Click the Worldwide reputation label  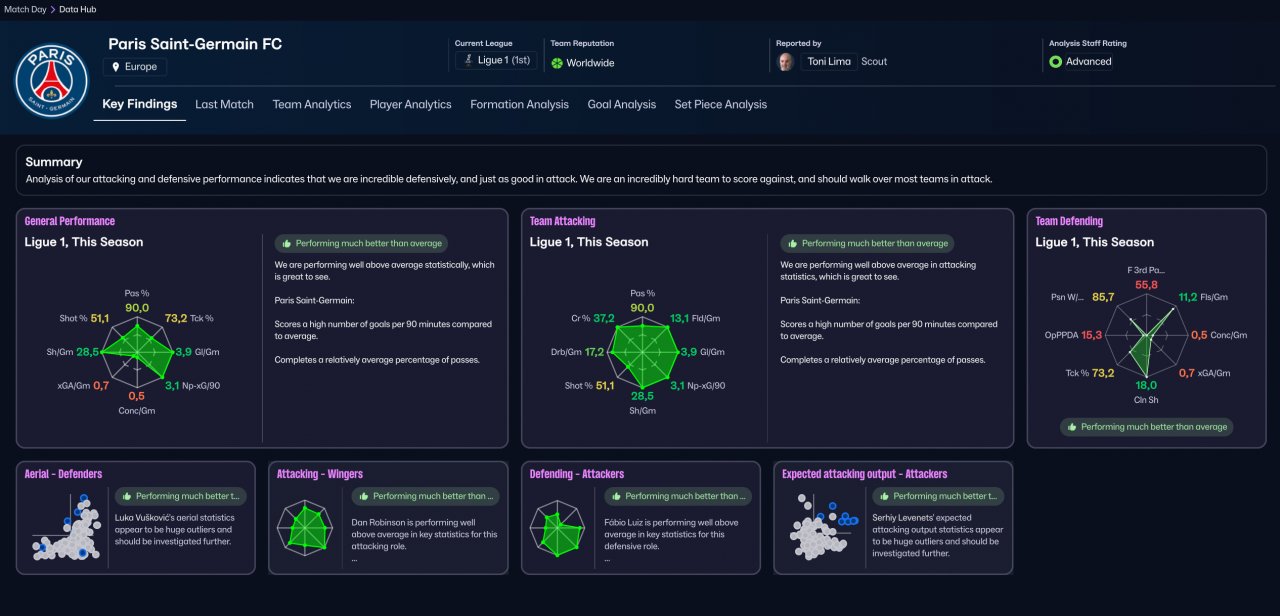click(591, 63)
